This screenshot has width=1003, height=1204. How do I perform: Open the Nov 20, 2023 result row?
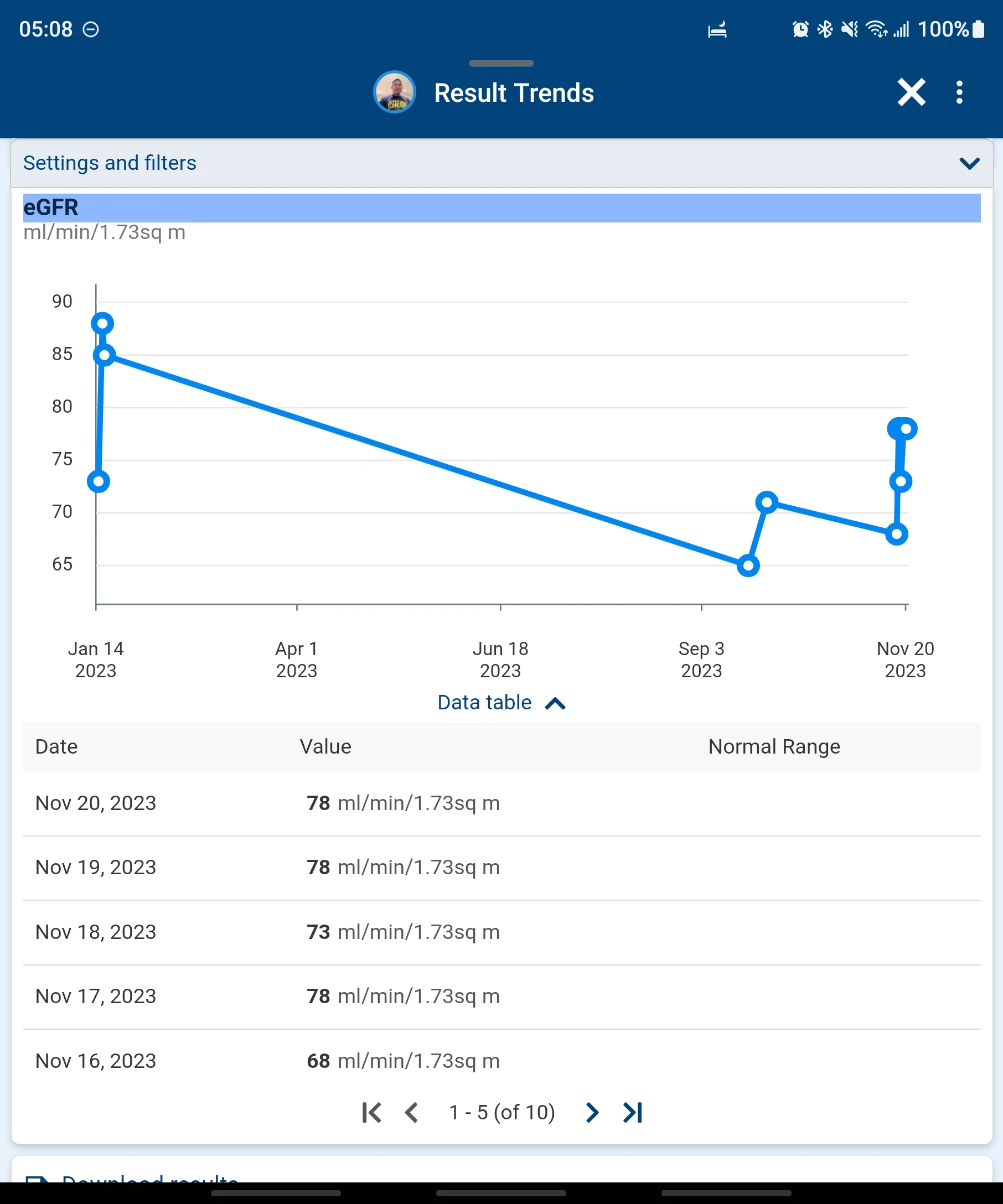coord(502,803)
